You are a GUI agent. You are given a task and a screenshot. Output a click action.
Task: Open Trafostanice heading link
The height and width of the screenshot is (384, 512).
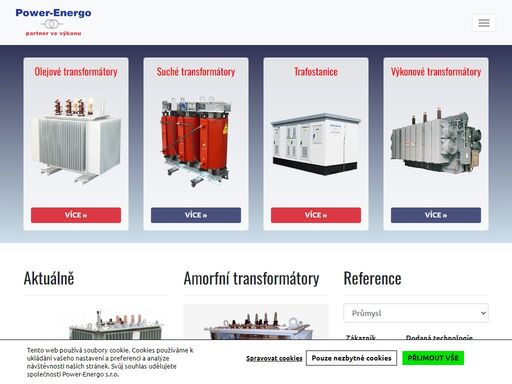[x=316, y=72]
